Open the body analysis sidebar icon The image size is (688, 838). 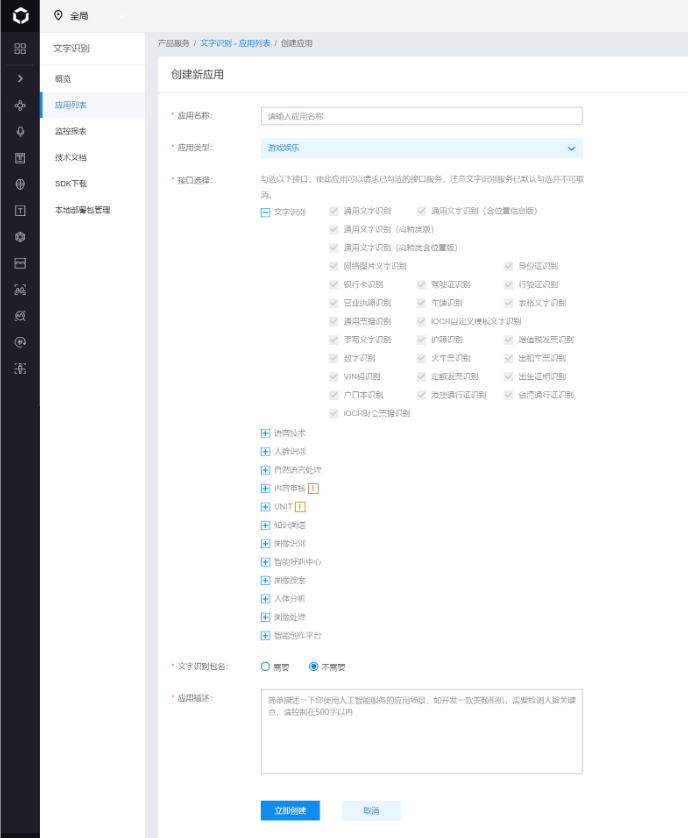pyautogui.click(x=20, y=368)
